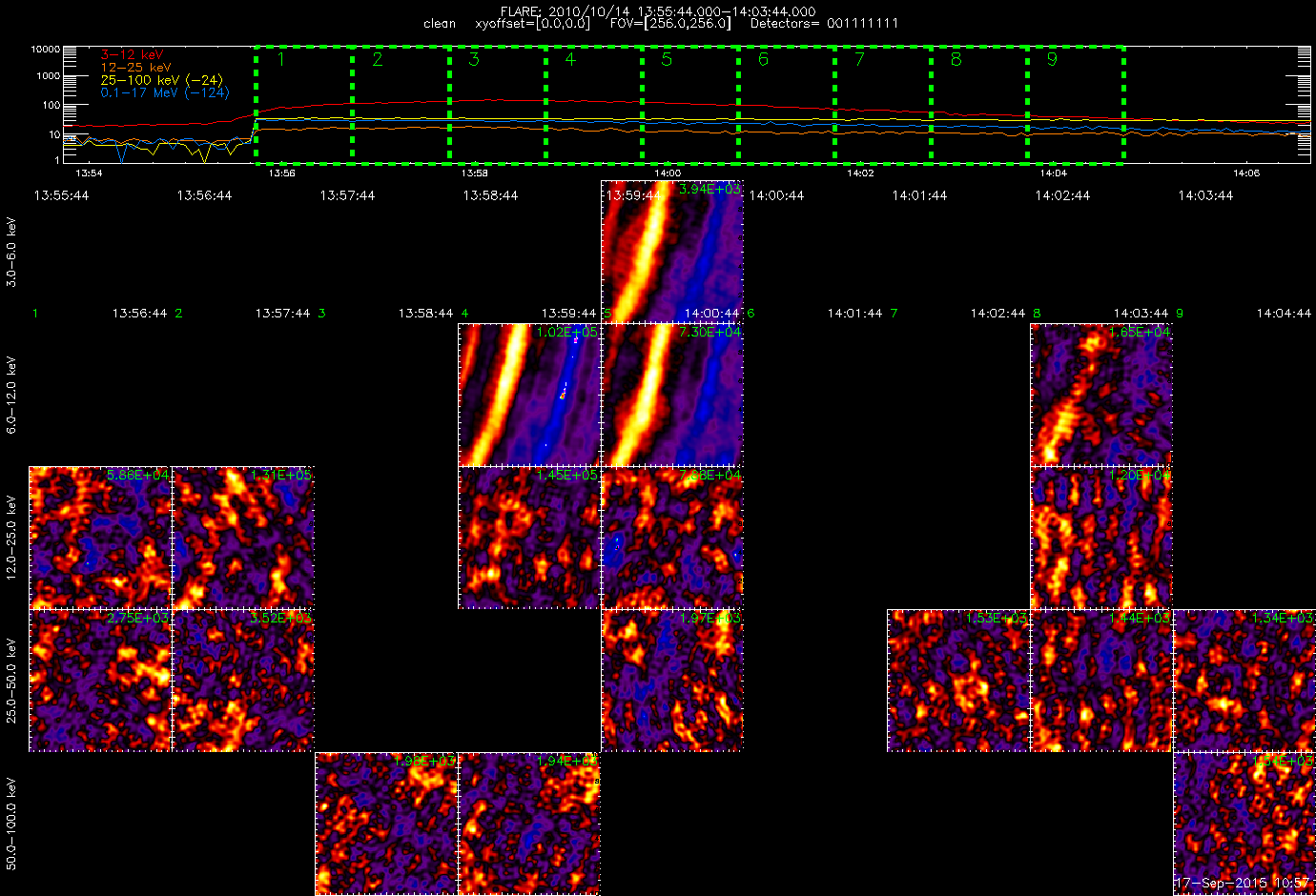The height and width of the screenshot is (896, 1316).
Task: Click the 10000 label on the count-rate axis
Action: coord(46,49)
